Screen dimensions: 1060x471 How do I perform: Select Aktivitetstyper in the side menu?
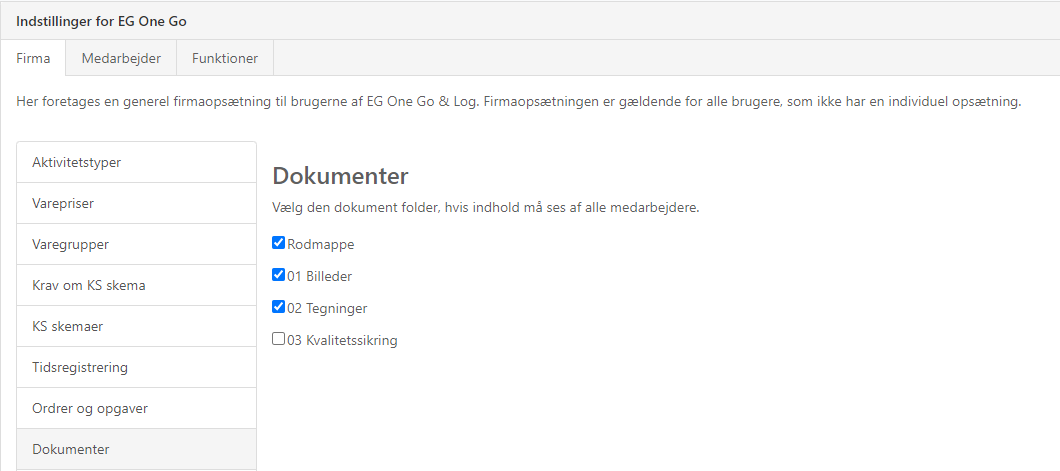136,162
